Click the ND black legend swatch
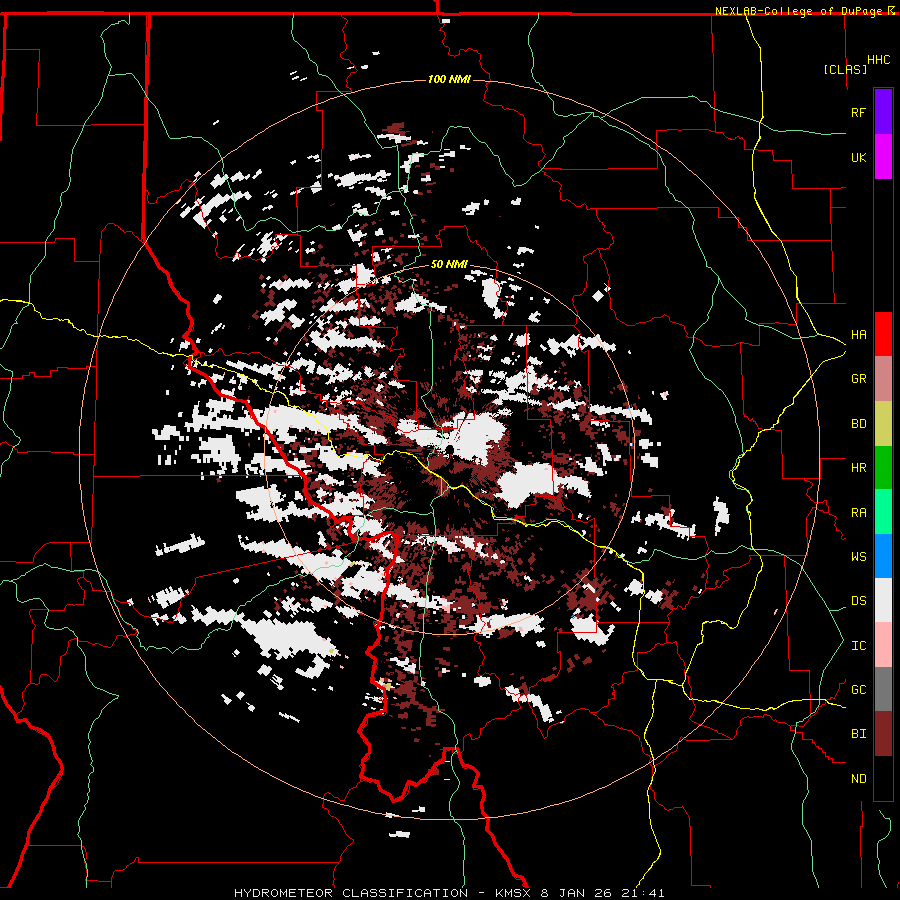 click(x=883, y=778)
